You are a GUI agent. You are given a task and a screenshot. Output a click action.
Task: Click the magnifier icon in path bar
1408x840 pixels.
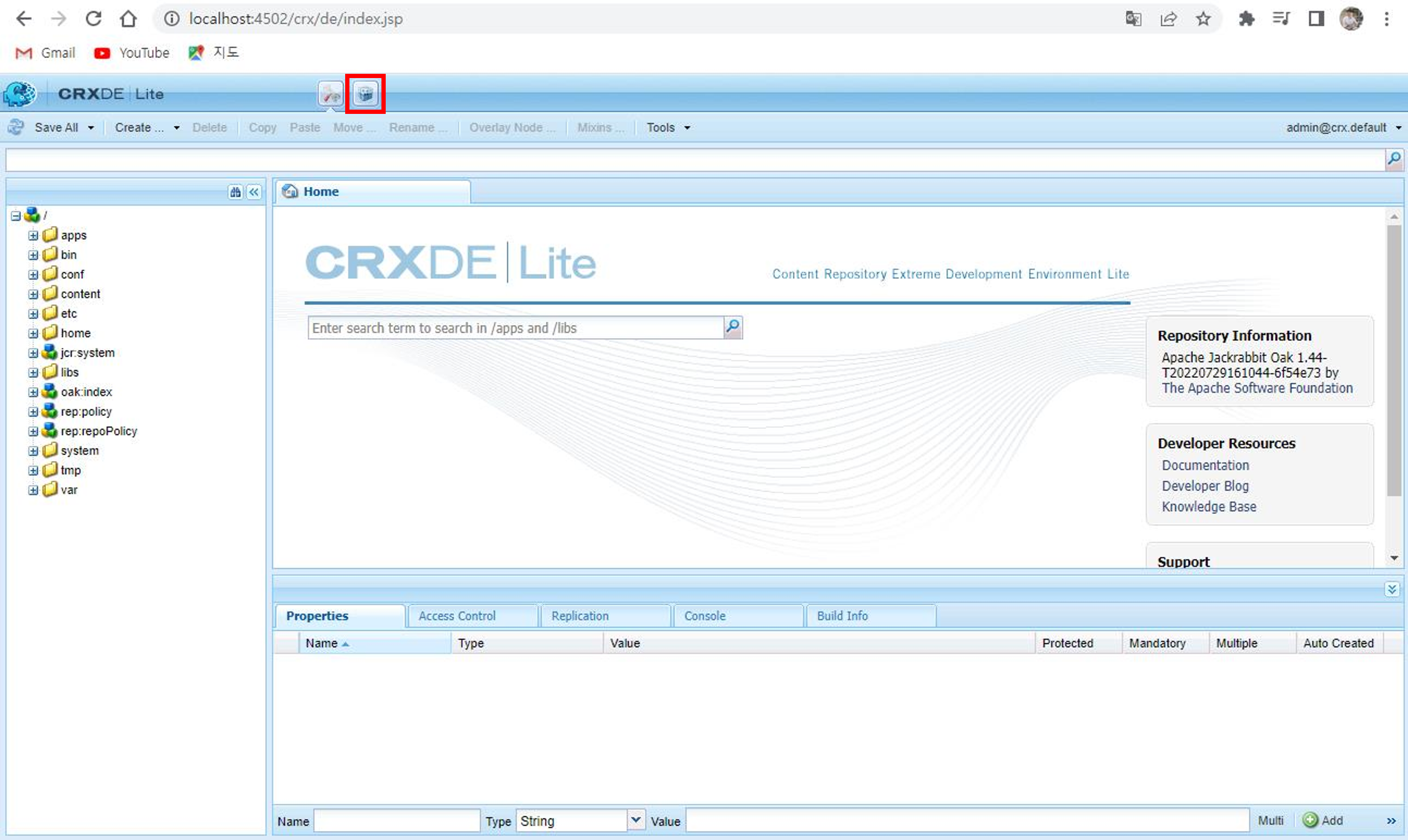1394,159
